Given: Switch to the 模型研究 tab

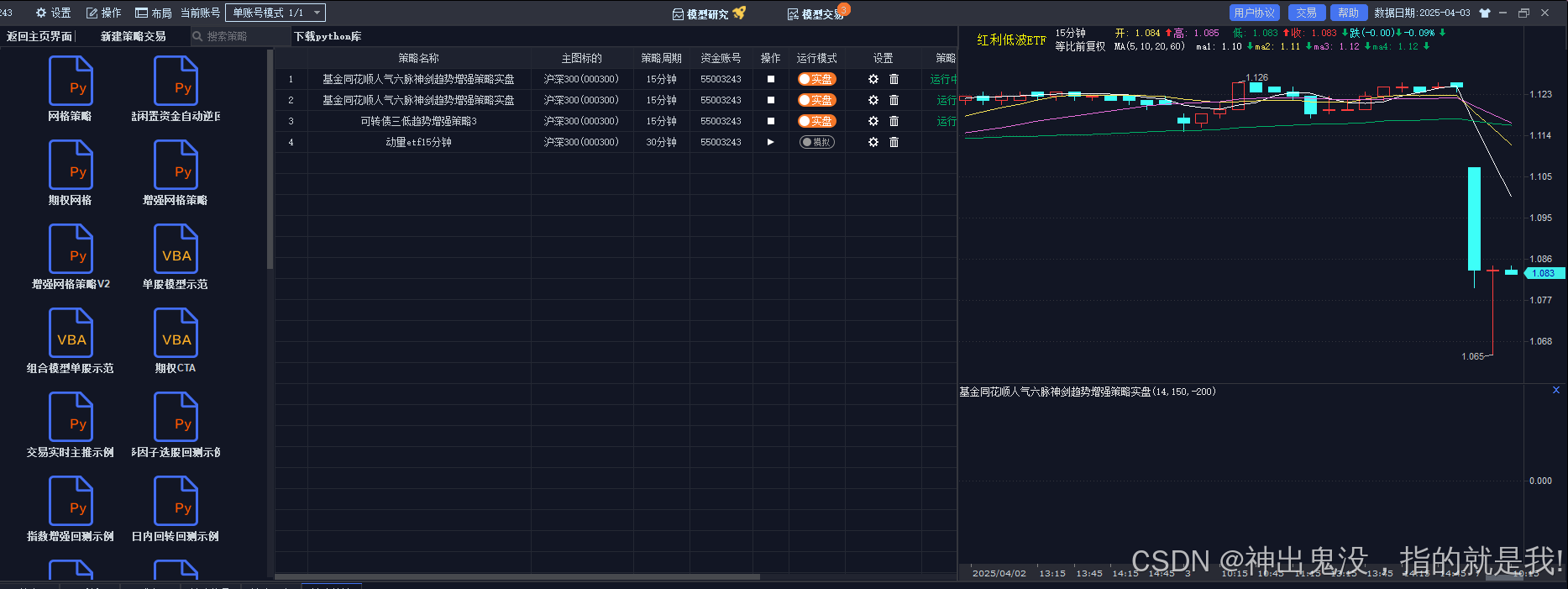Looking at the screenshot, I should tap(707, 13).
